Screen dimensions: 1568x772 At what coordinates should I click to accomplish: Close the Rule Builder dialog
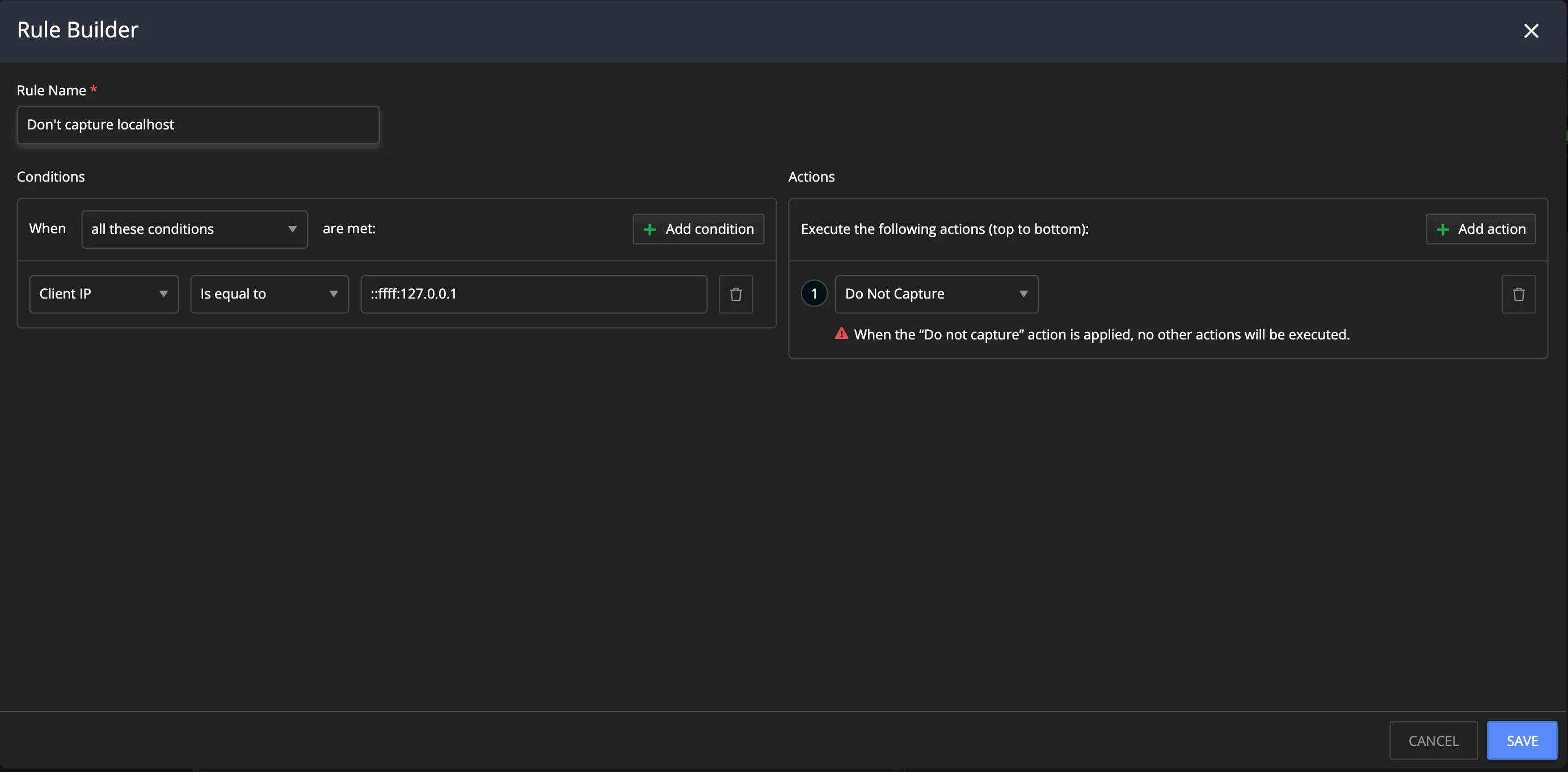pyautogui.click(x=1530, y=31)
